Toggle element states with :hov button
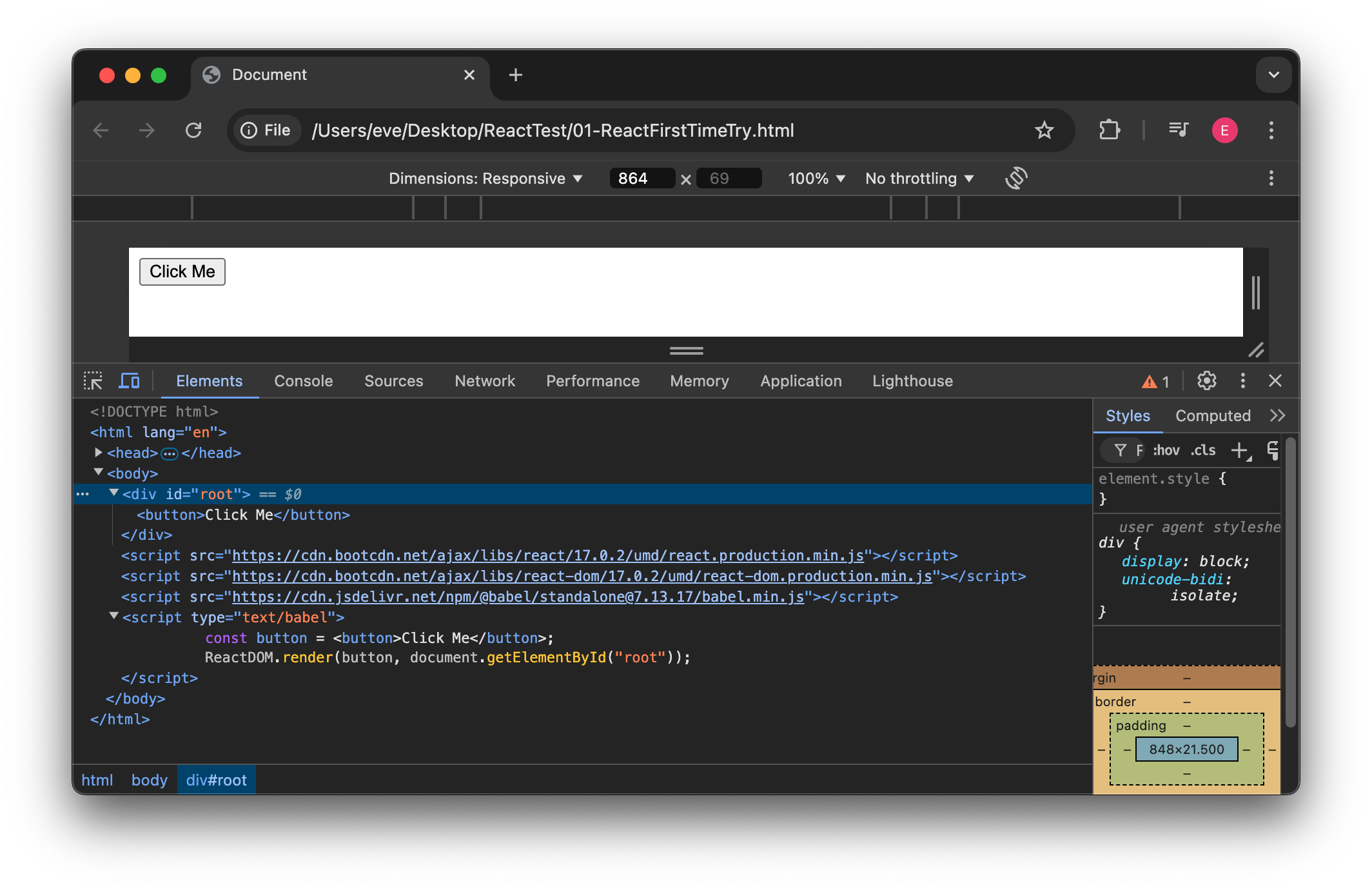 (1165, 450)
